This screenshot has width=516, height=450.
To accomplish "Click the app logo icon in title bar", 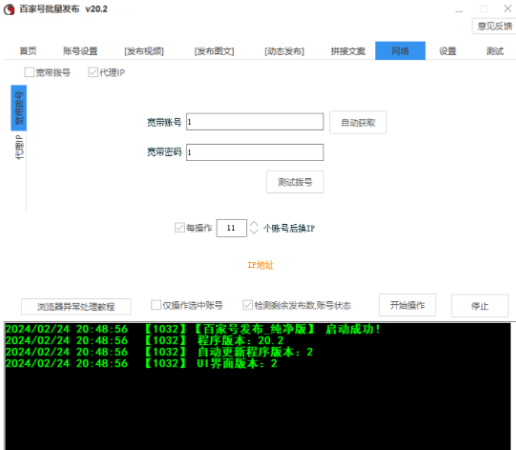I will pyautogui.click(x=9, y=9).
